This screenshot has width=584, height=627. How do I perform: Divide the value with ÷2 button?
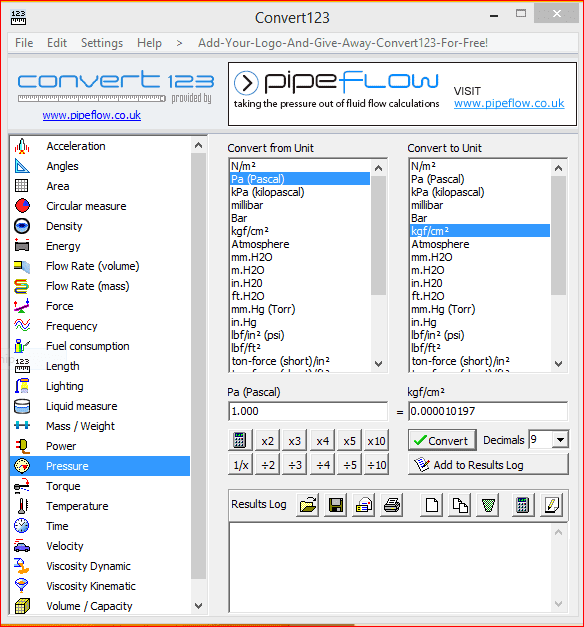pyautogui.click(x=268, y=465)
